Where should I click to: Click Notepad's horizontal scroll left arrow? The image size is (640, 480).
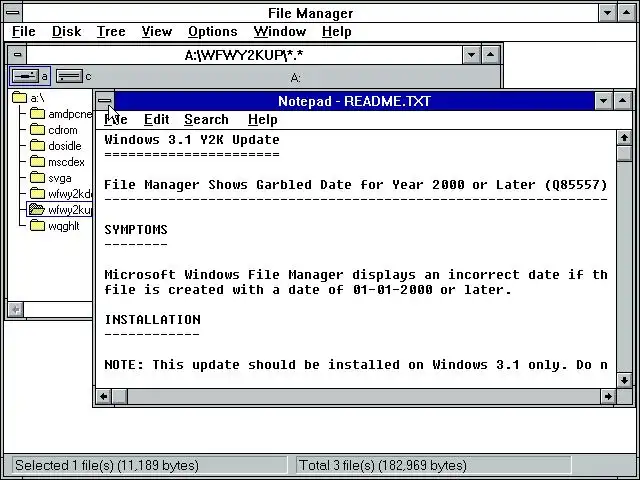click(x=104, y=396)
